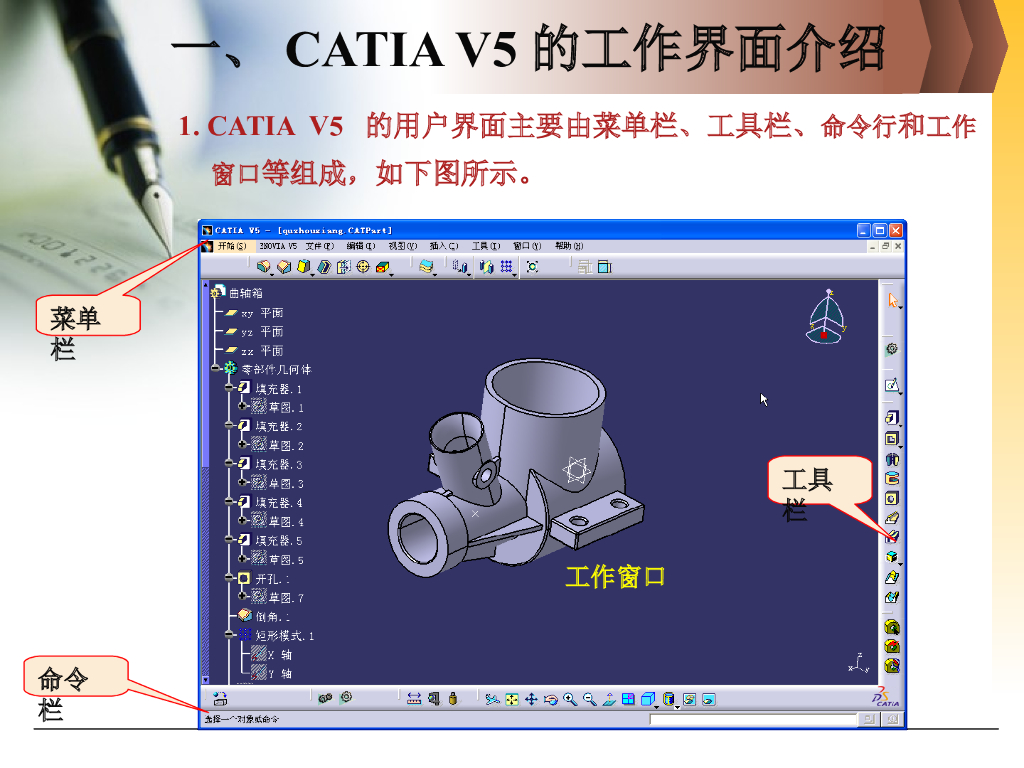Open the View Mode shading icon
1024x768 pixels.
coord(669,699)
